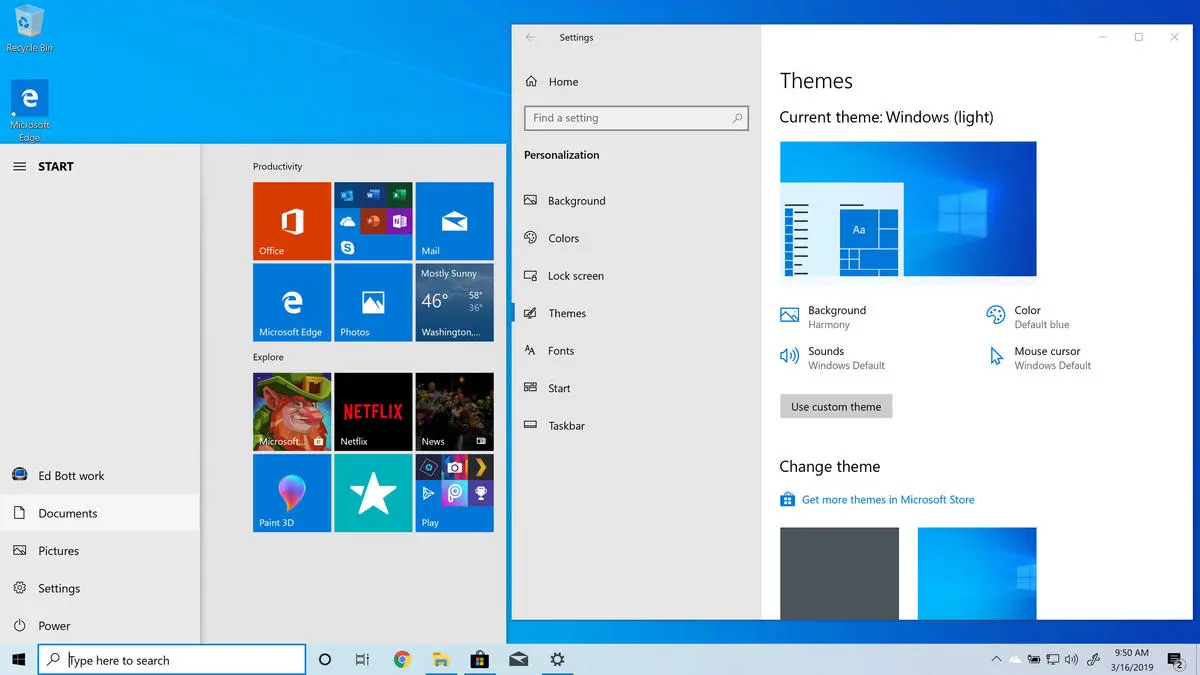This screenshot has width=1200, height=675.
Task: Open Ed Bott work account in Start
Action: (x=100, y=475)
